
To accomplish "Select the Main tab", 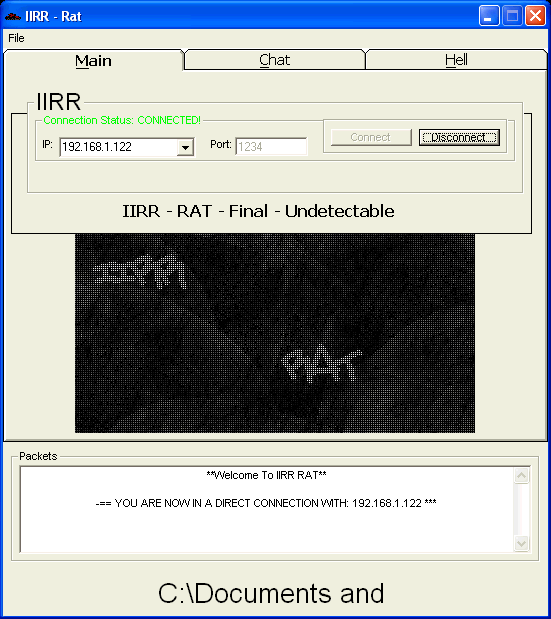I will click(94, 61).
